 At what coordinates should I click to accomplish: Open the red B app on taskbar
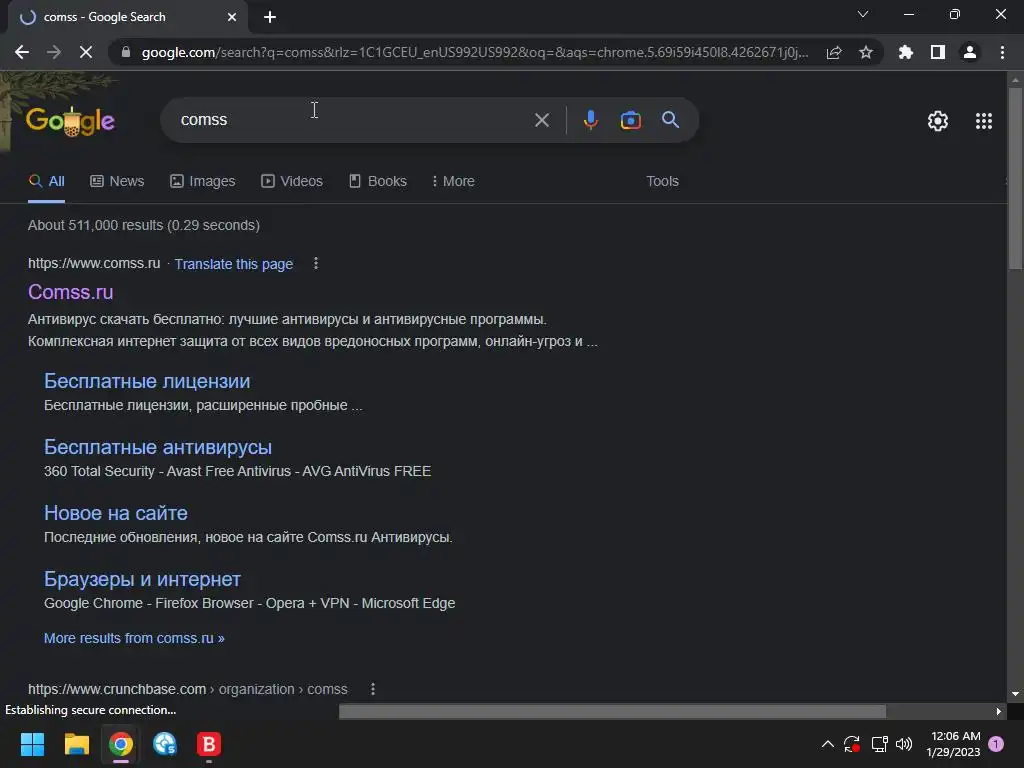[x=209, y=744]
